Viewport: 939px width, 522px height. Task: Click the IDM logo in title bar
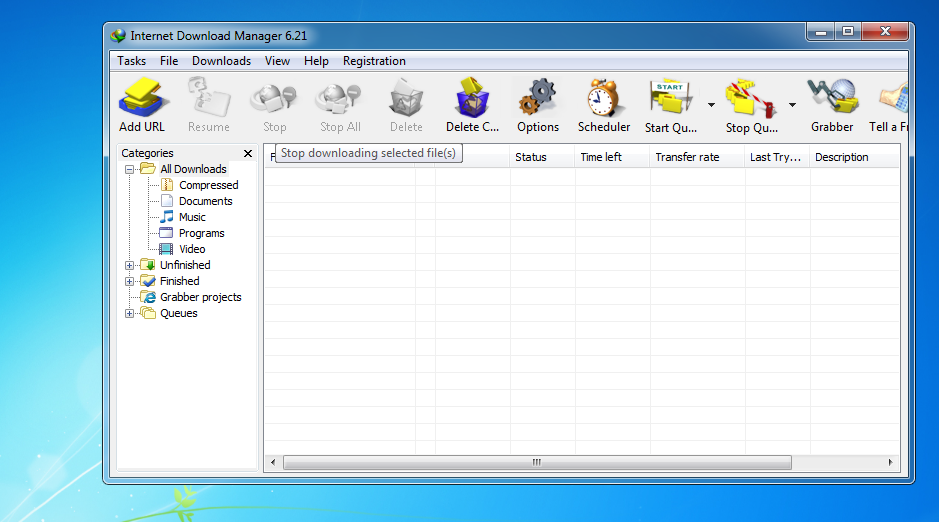click(x=118, y=36)
